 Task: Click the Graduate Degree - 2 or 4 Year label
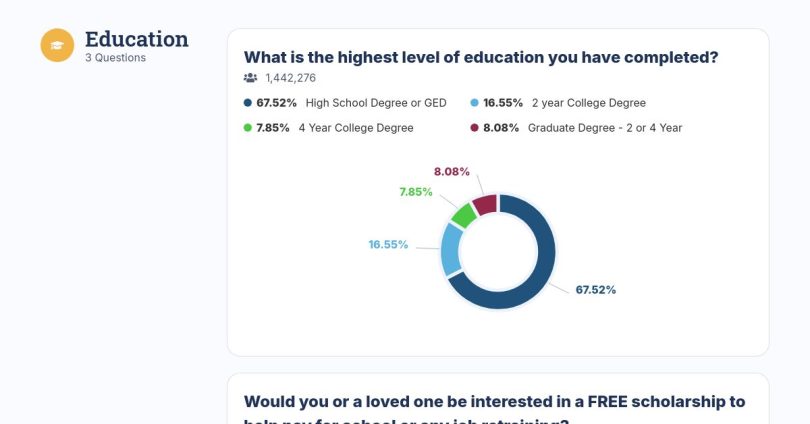(605, 128)
